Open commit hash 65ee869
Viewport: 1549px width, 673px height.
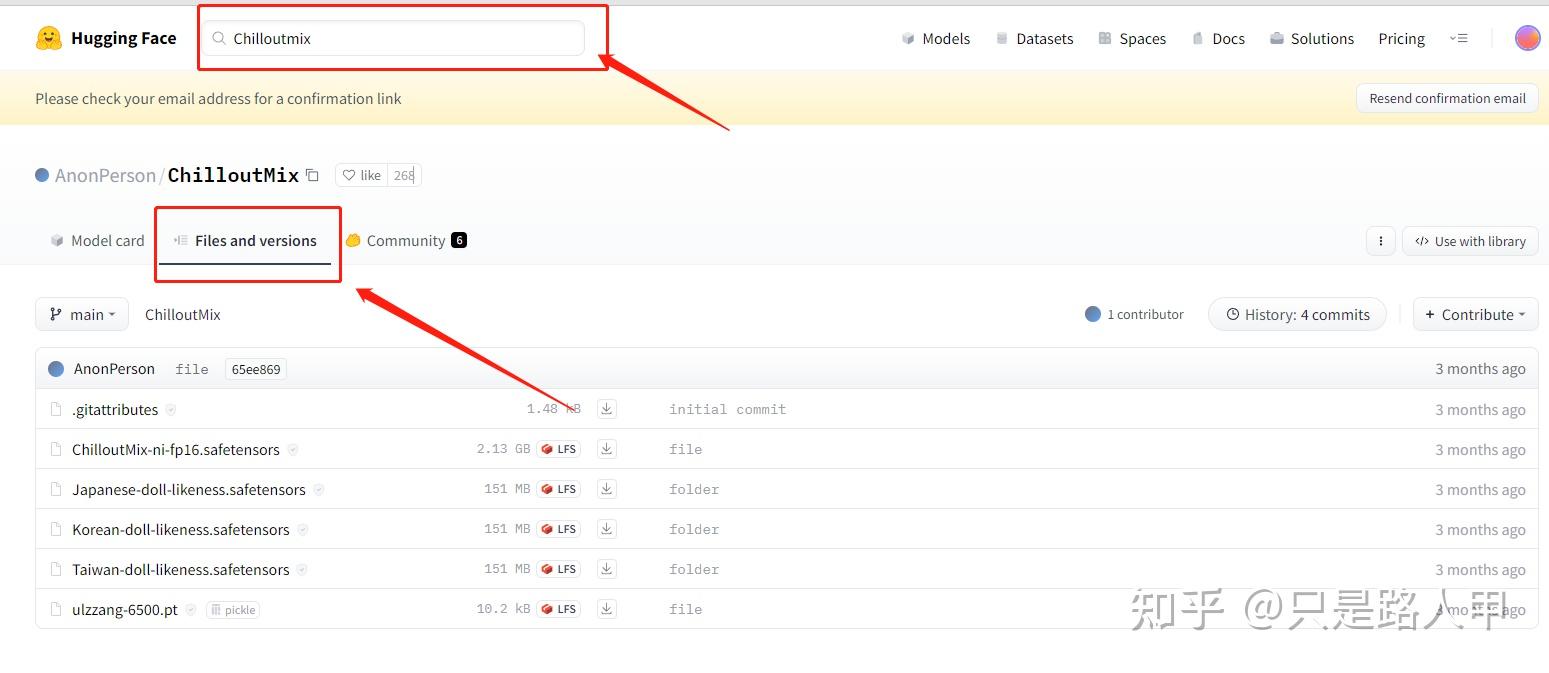[256, 369]
